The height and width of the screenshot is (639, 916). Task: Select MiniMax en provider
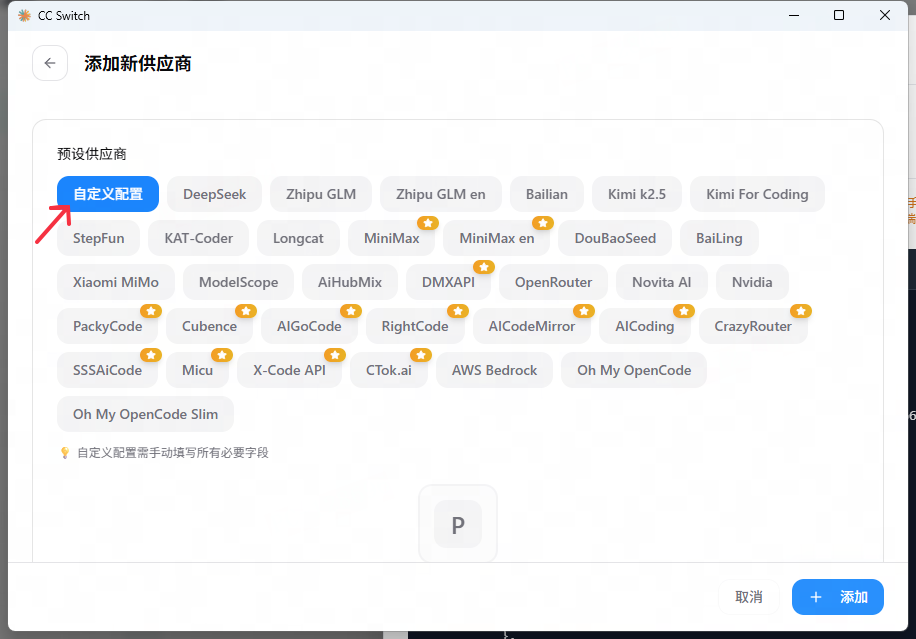(x=497, y=238)
